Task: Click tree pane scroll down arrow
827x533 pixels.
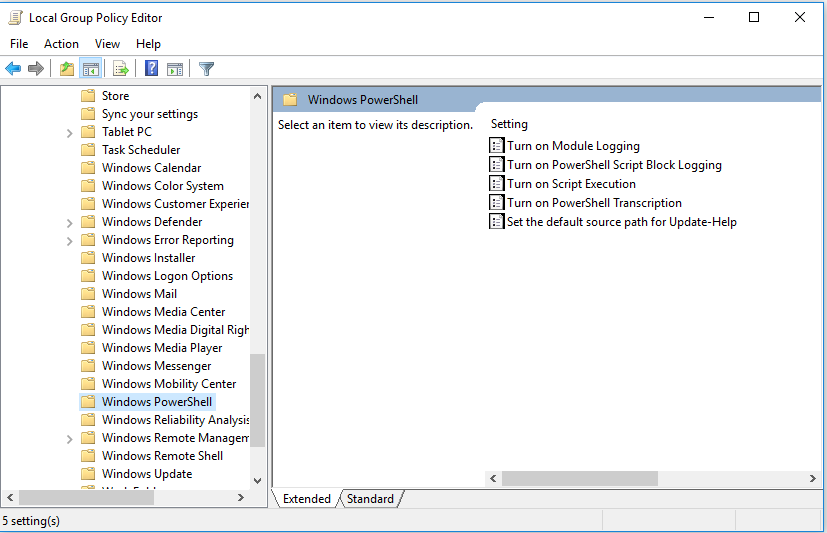Action: pos(257,480)
